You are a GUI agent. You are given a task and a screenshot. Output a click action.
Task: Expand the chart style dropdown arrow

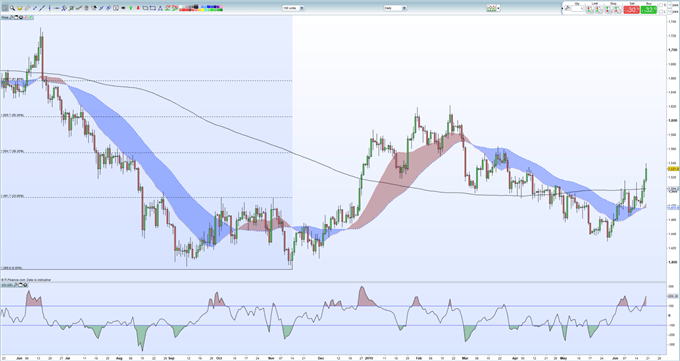pyautogui.click(x=498, y=8)
